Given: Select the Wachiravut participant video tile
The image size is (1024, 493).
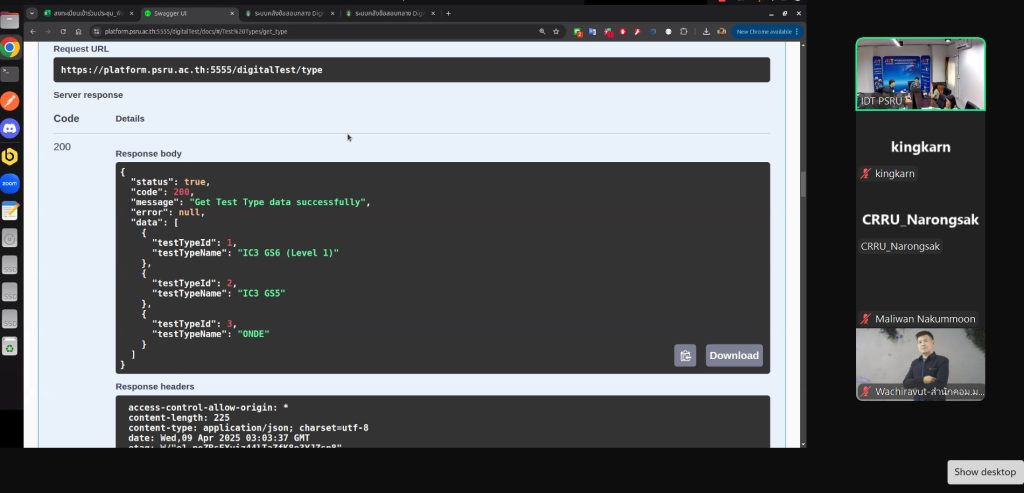Looking at the screenshot, I should (920, 364).
